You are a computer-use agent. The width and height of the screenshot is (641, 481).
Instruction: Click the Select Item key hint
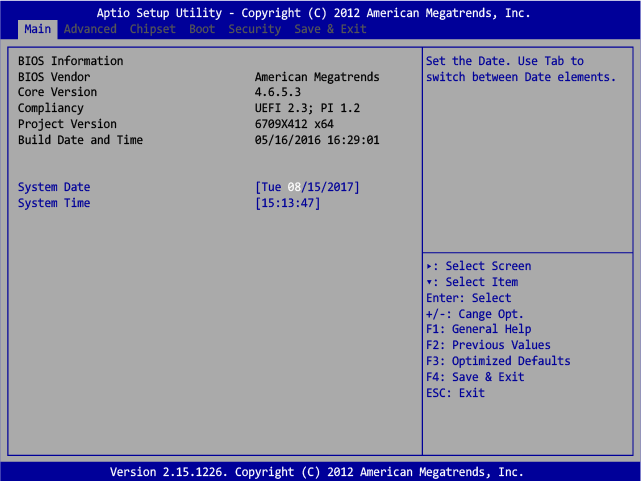point(472,282)
